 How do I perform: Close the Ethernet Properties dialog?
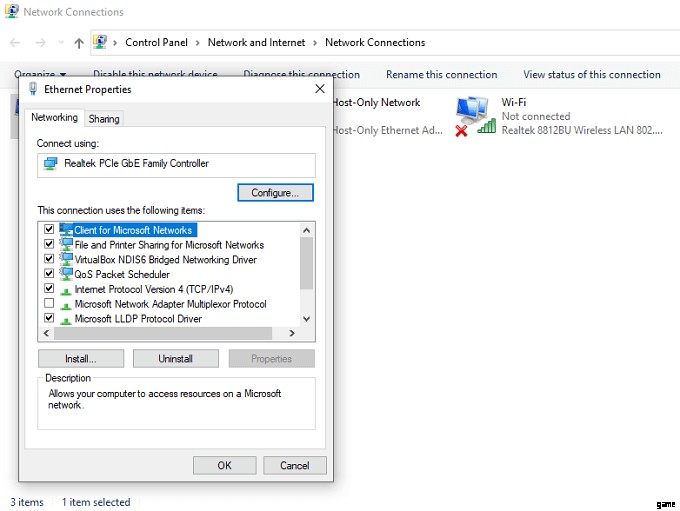[x=320, y=89]
